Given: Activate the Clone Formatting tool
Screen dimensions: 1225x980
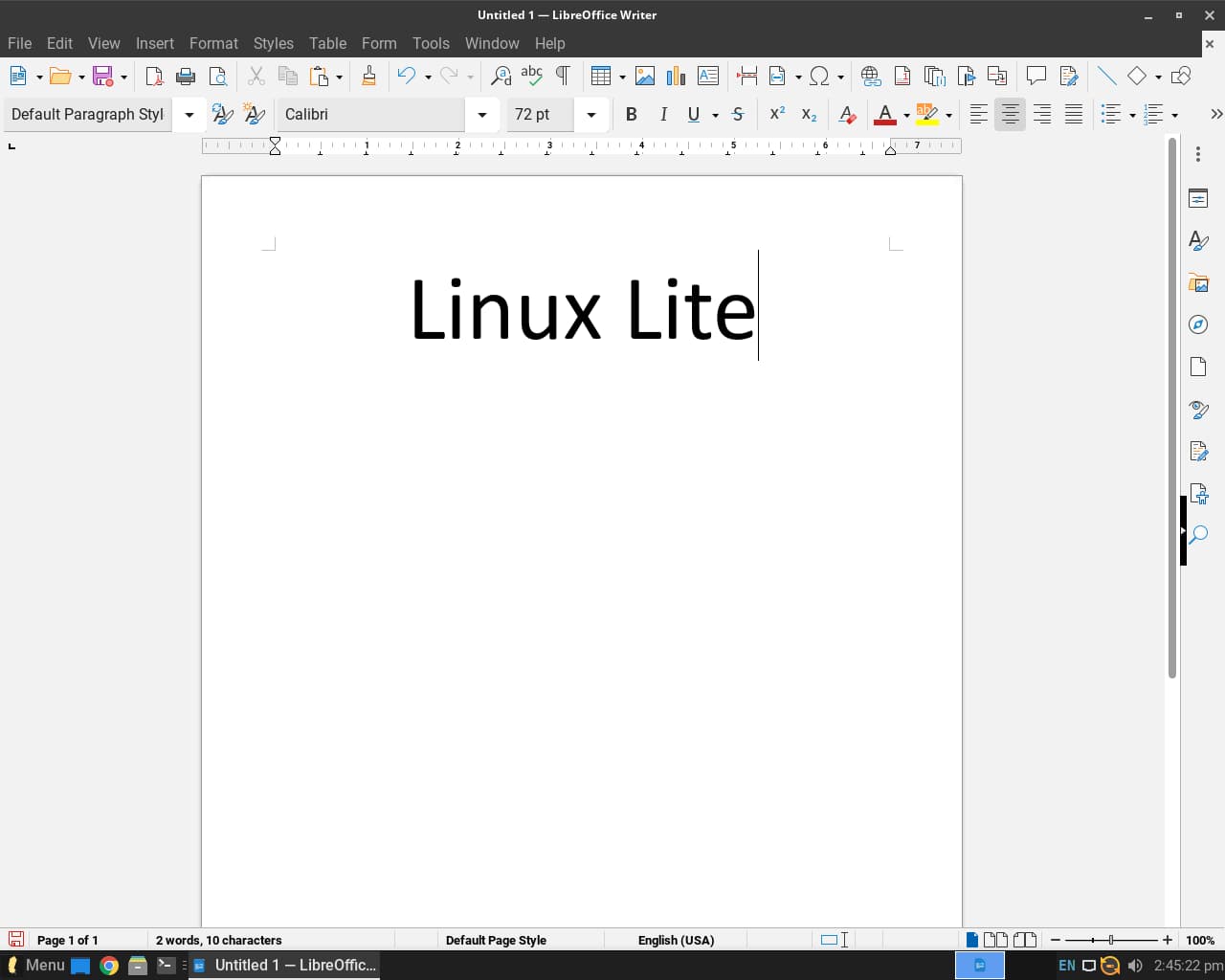Looking at the screenshot, I should click(x=369, y=76).
